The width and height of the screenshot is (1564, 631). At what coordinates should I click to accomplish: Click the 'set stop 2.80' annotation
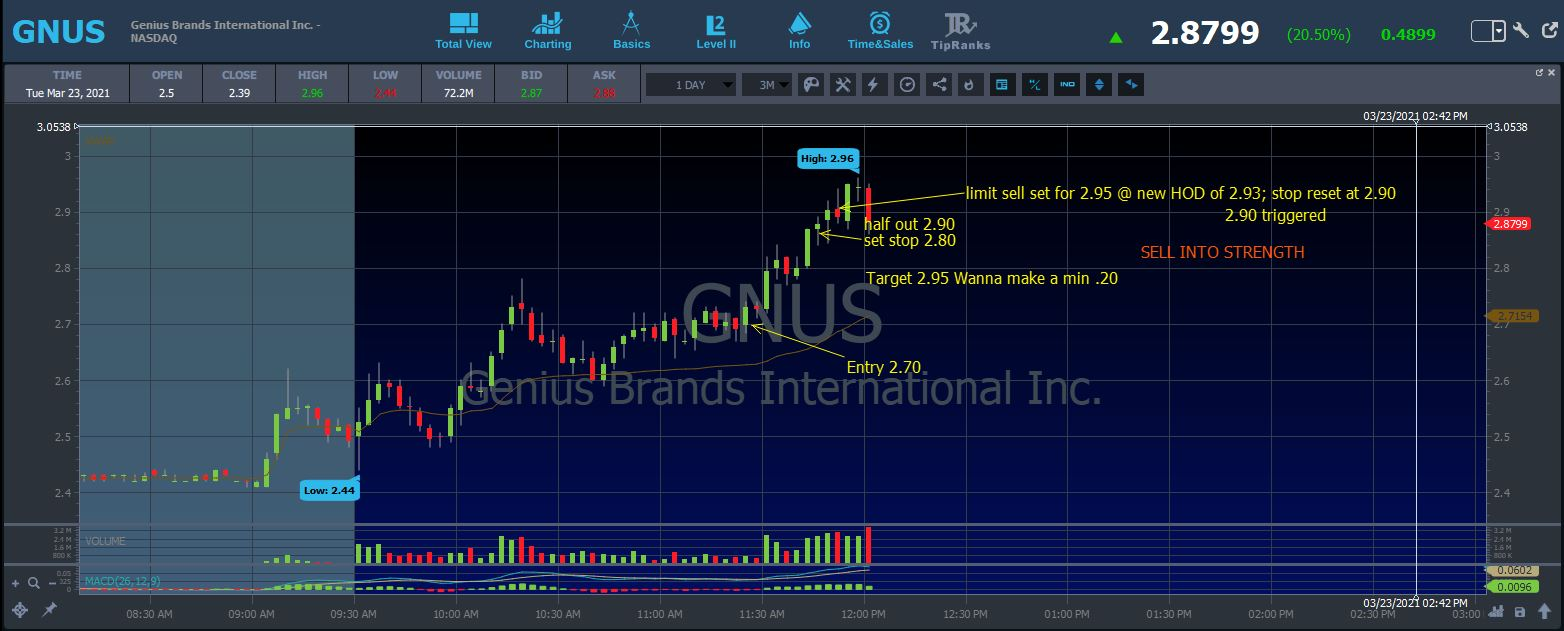pyautogui.click(x=909, y=240)
